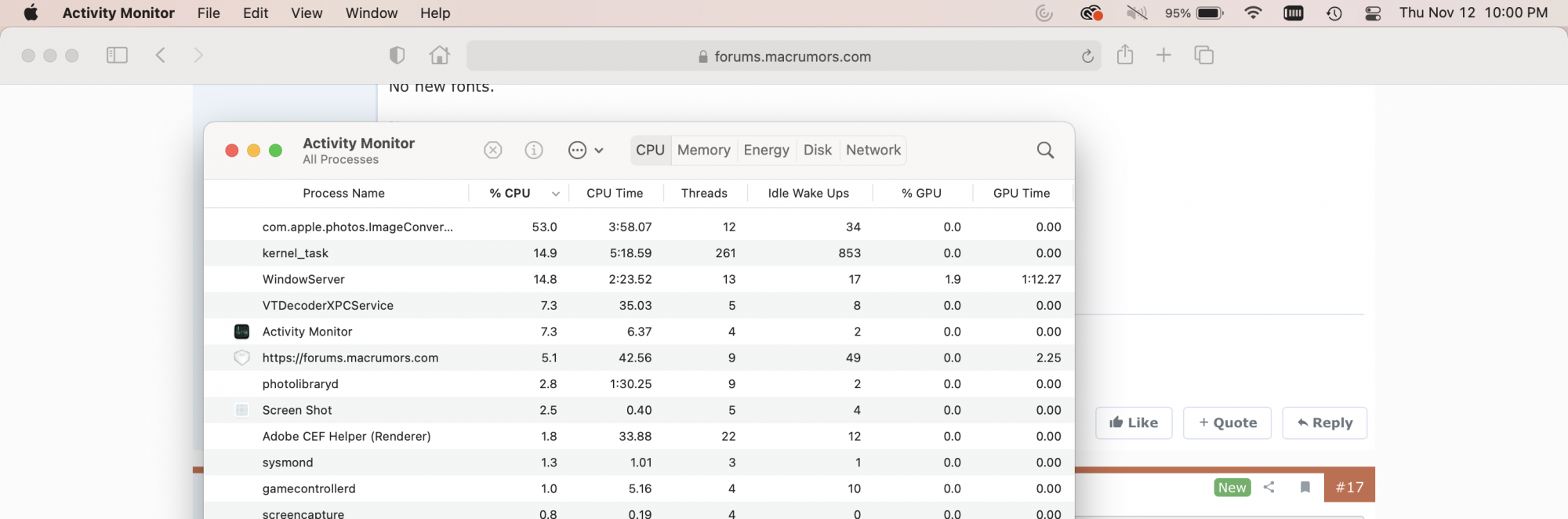Open Control Center in the menu bar

(x=1373, y=13)
